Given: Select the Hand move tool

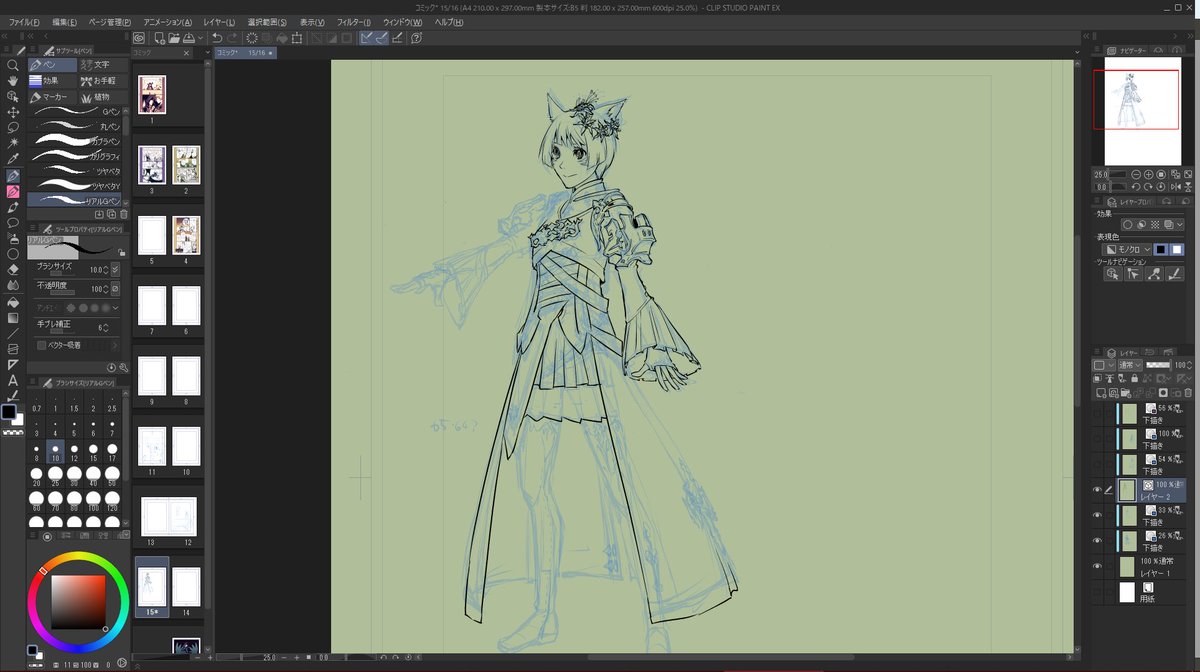Looking at the screenshot, I should pos(13,81).
